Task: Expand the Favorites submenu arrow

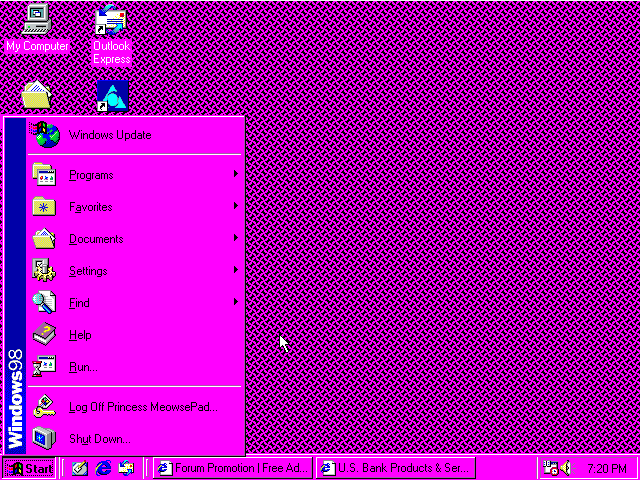Action: pos(236,206)
